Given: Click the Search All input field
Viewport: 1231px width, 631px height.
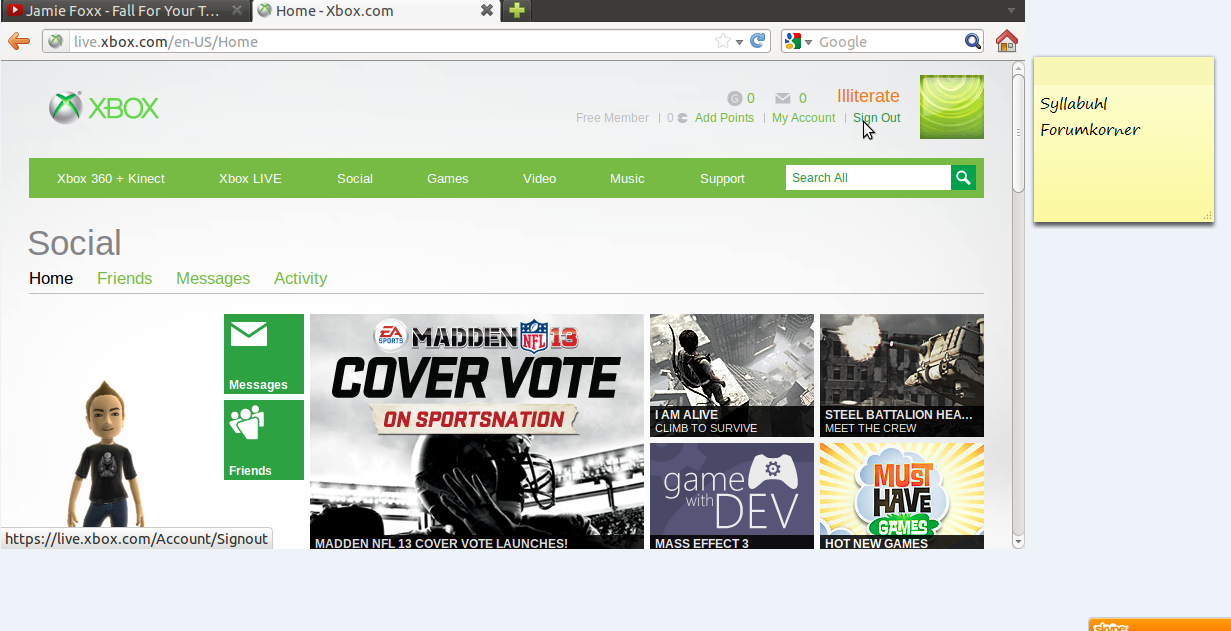Looking at the screenshot, I should click(868, 178).
